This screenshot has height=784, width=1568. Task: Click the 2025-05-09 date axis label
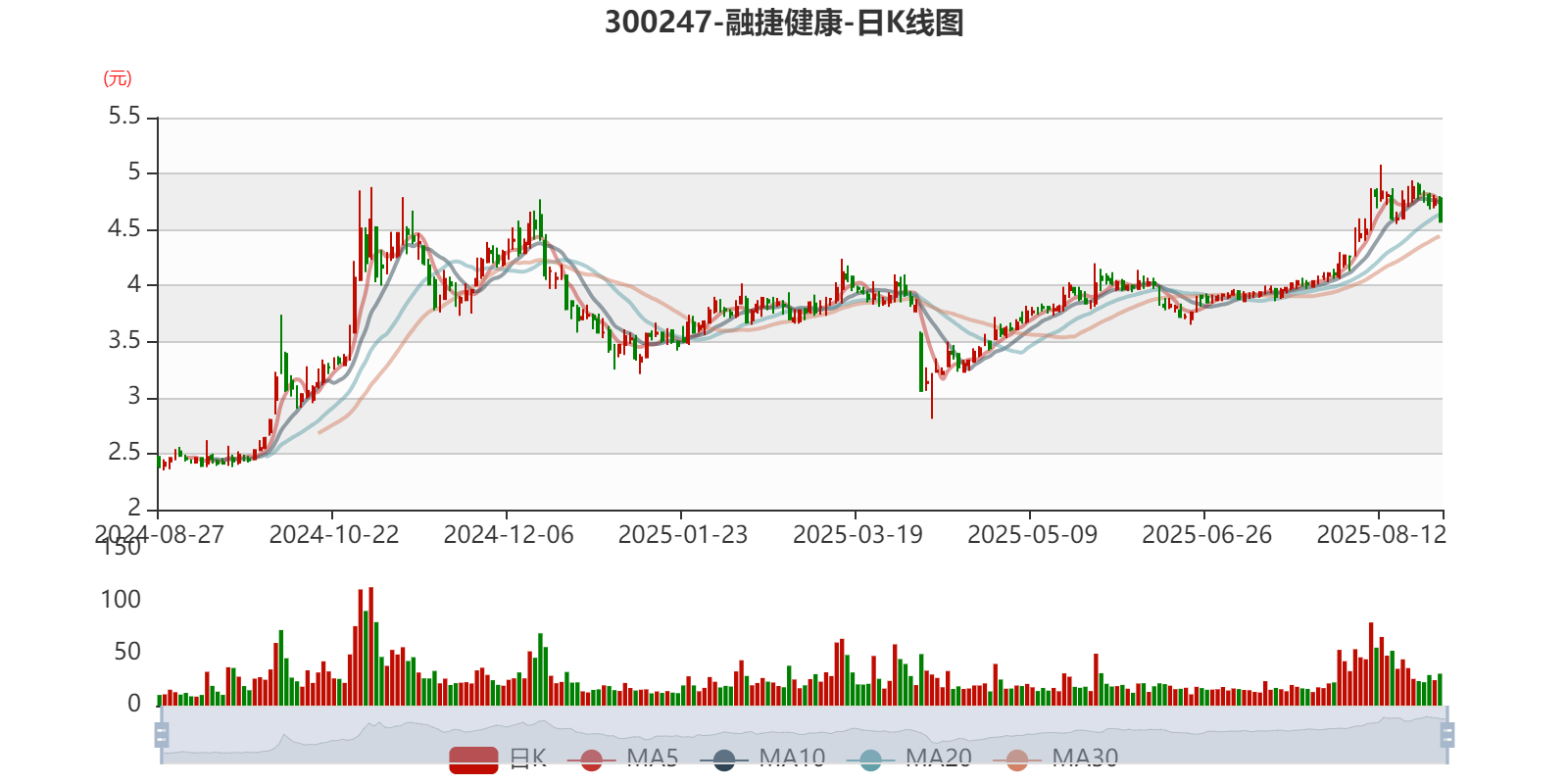[1032, 534]
